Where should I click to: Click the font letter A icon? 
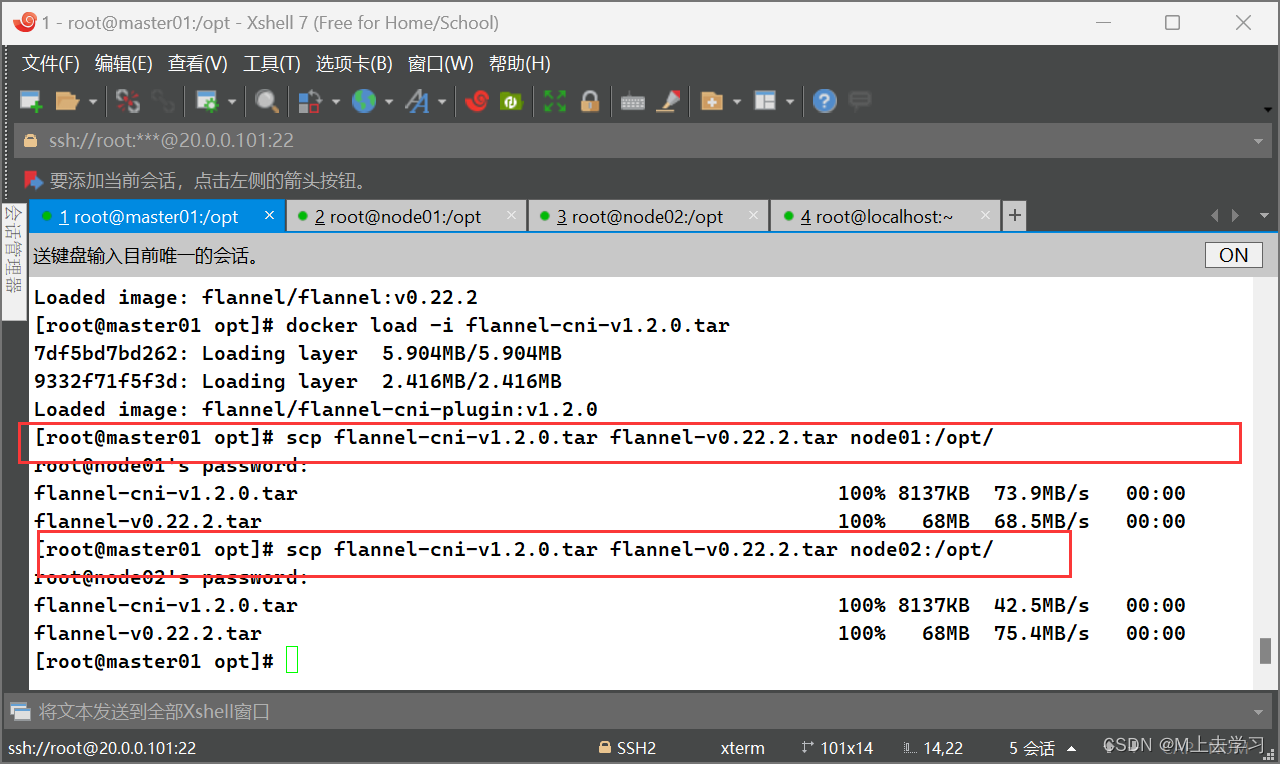click(417, 101)
